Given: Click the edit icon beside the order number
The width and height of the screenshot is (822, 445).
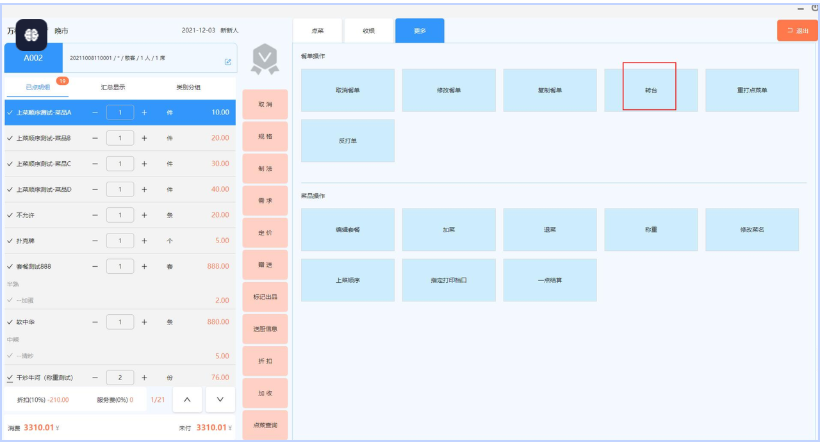Looking at the screenshot, I should click(227, 62).
